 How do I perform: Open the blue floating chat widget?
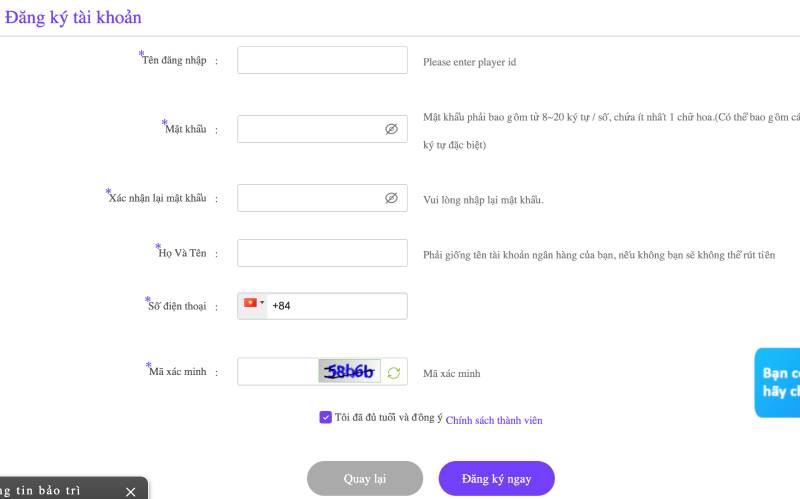pyautogui.click(x=778, y=382)
